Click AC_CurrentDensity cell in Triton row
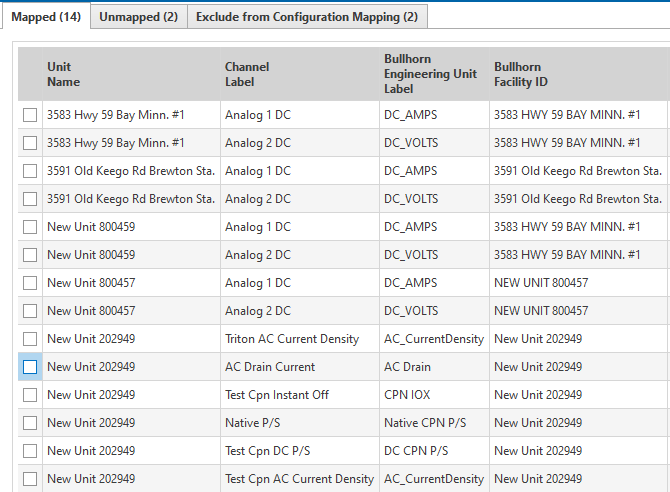Screen dimensions: 670x492 [434, 339]
